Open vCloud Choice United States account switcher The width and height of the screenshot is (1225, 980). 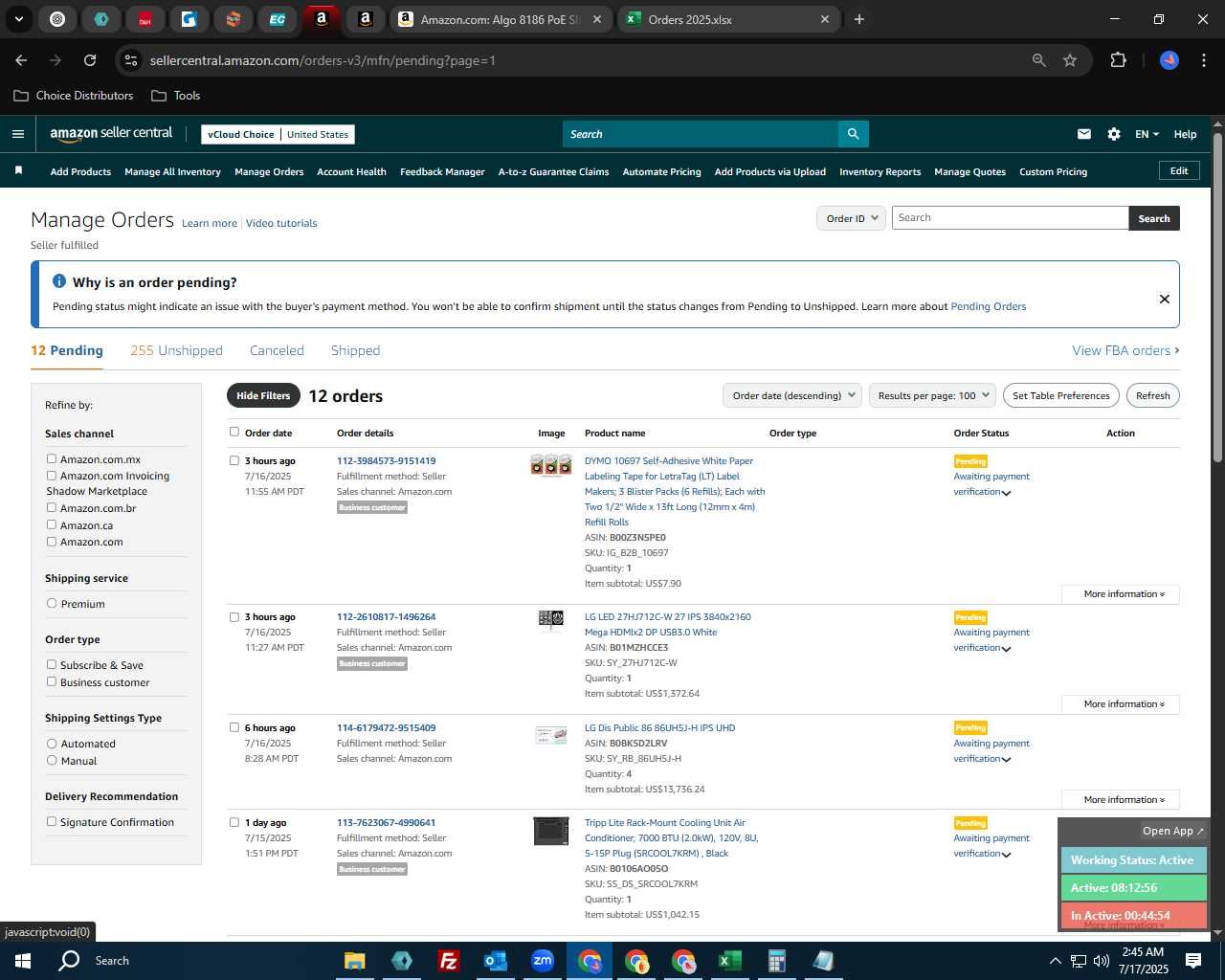click(x=278, y=134)
